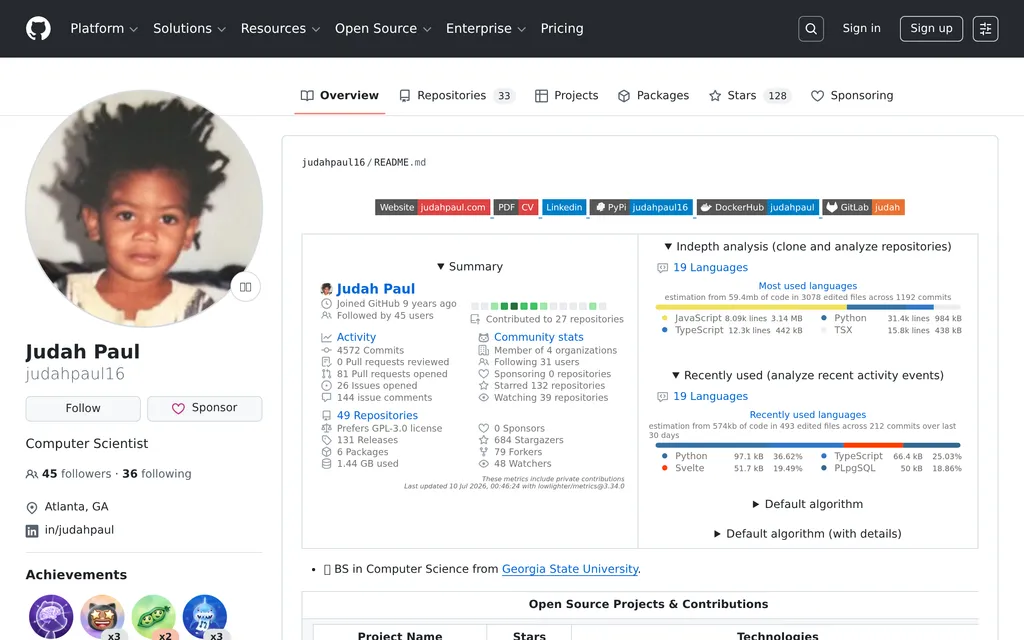
Task: Click the Pull Shark achievement badge
Action: pos(204,616)
